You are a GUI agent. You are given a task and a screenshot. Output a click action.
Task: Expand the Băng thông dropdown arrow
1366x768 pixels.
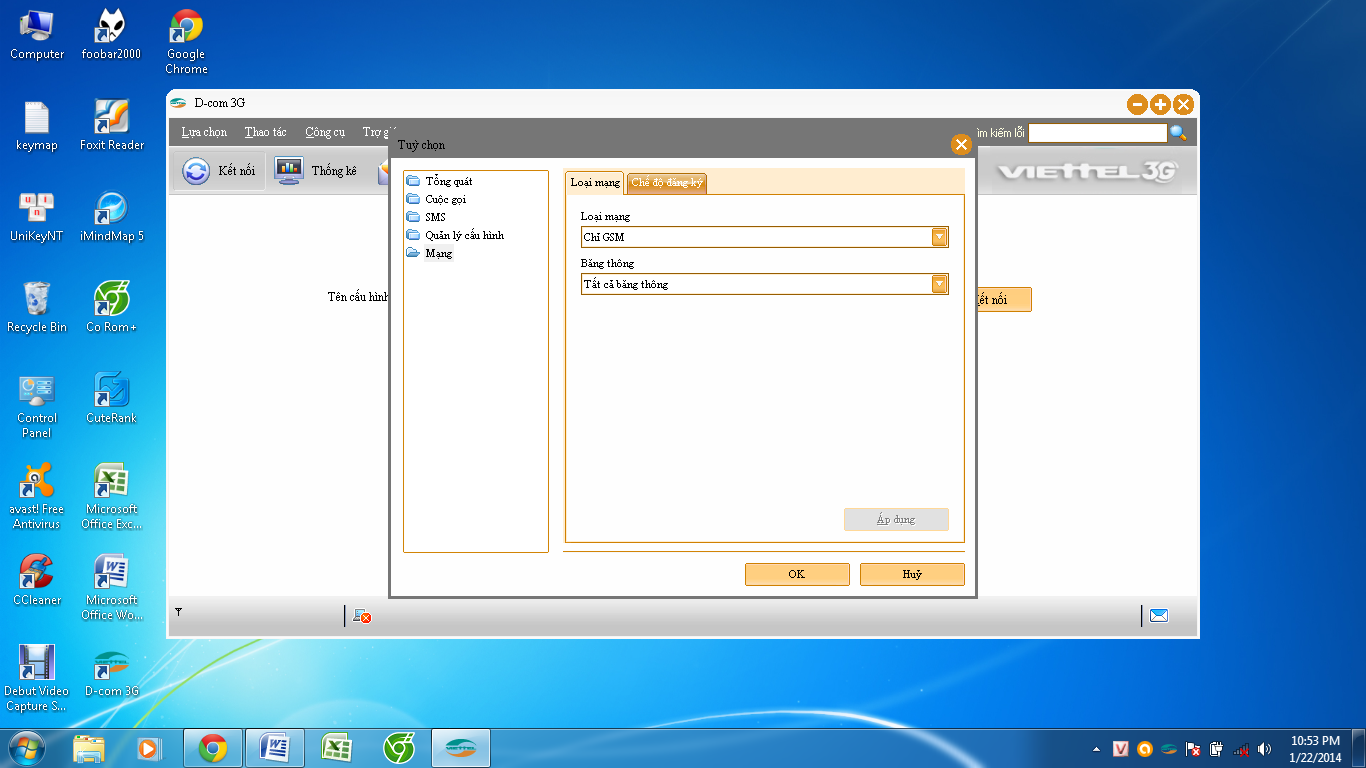click(939, 284)
